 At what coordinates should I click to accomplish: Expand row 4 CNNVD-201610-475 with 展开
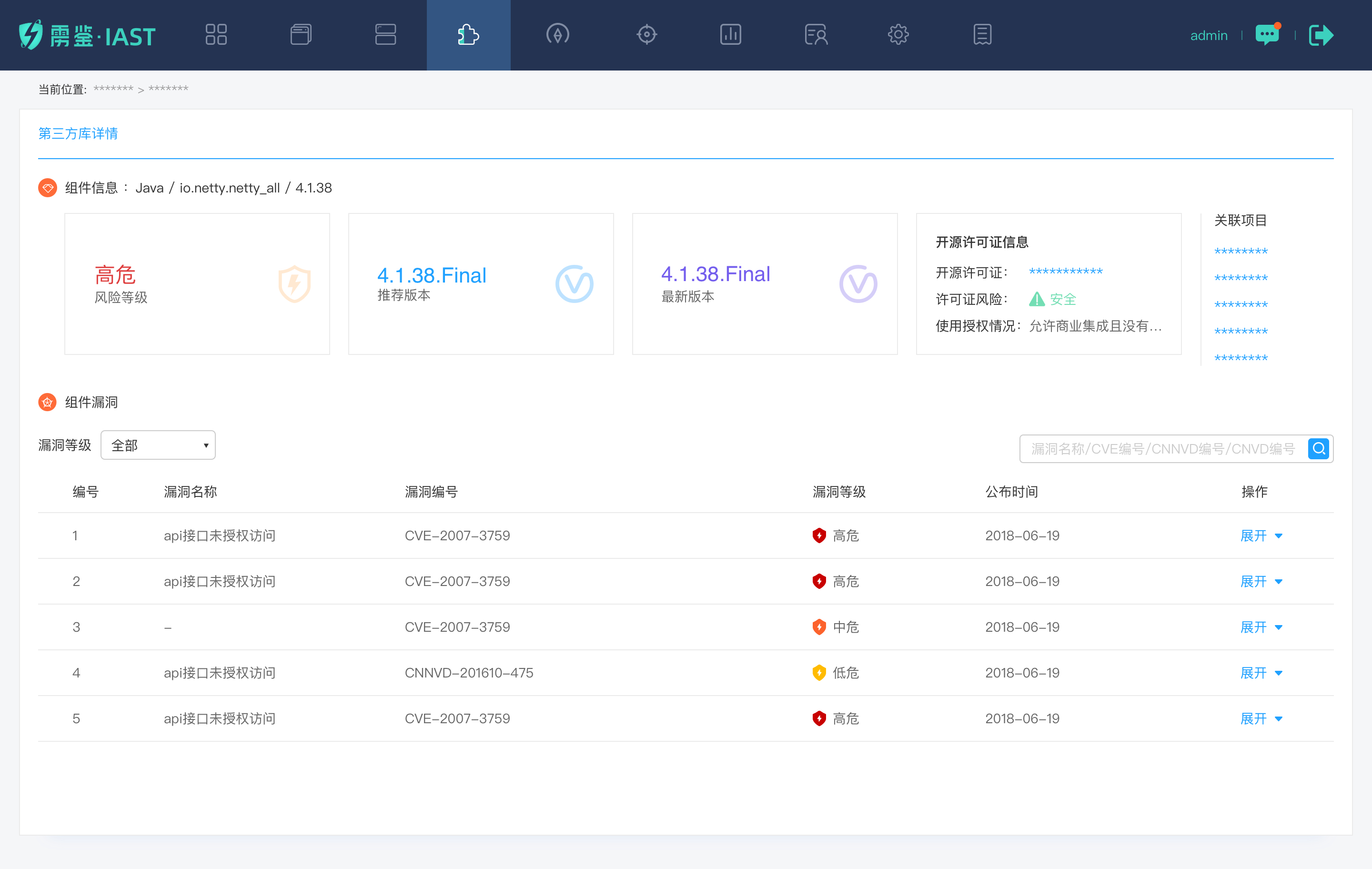point(1261,673)
